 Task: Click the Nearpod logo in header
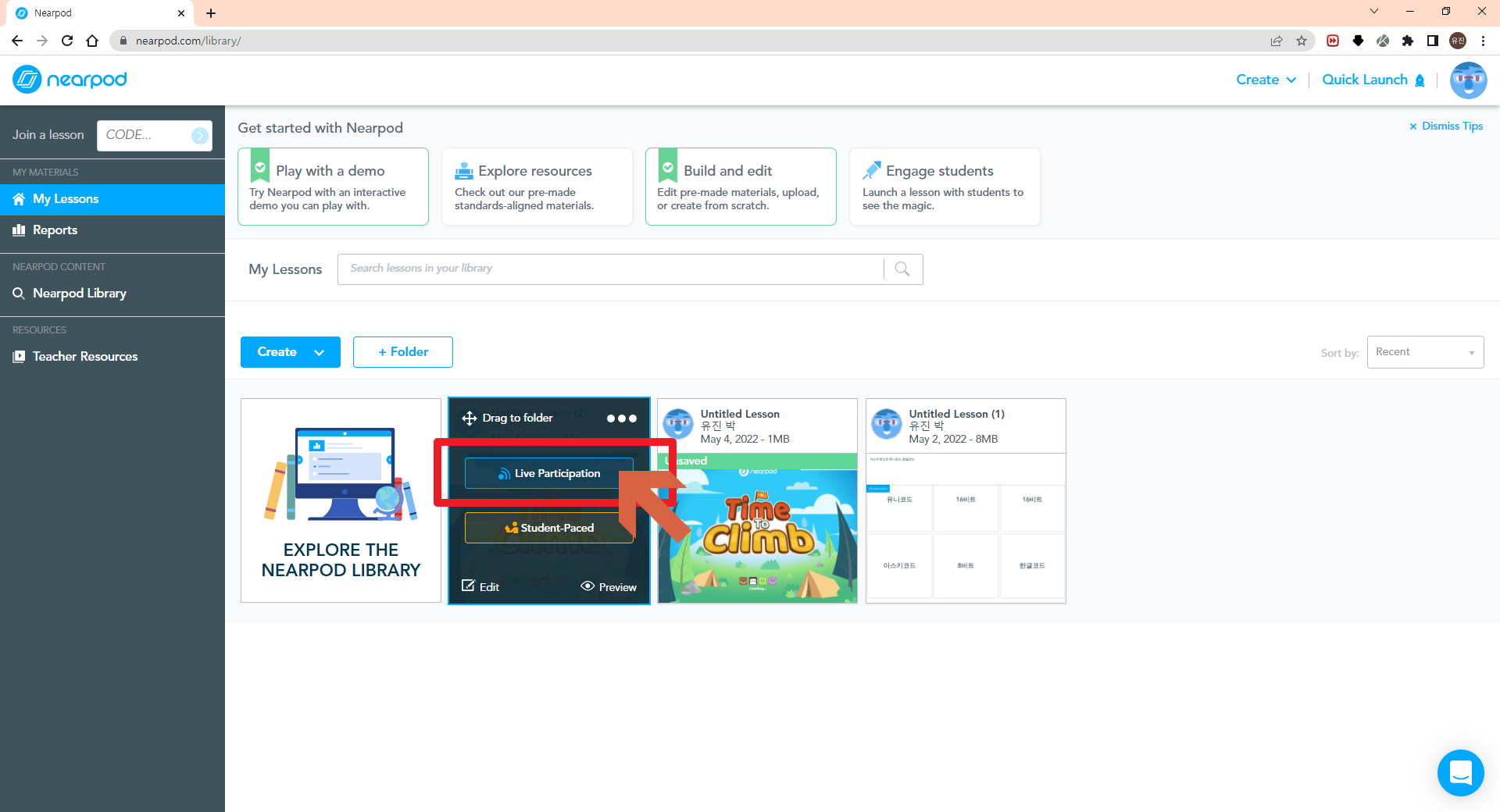click(x=70, y=80)
